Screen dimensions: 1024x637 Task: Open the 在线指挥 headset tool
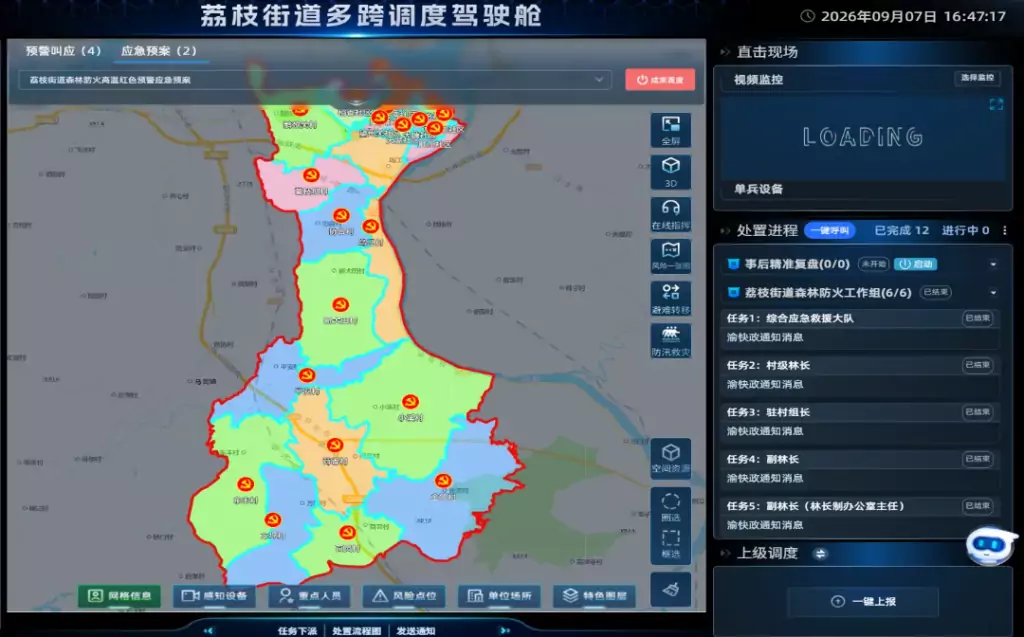pyautogui.click(x=671, y=214)
